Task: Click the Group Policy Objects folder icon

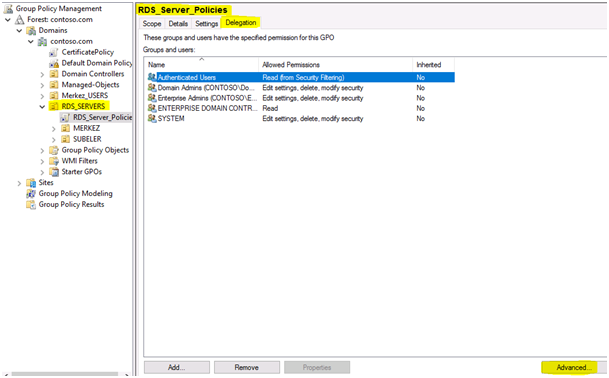Action: (54, 150)
